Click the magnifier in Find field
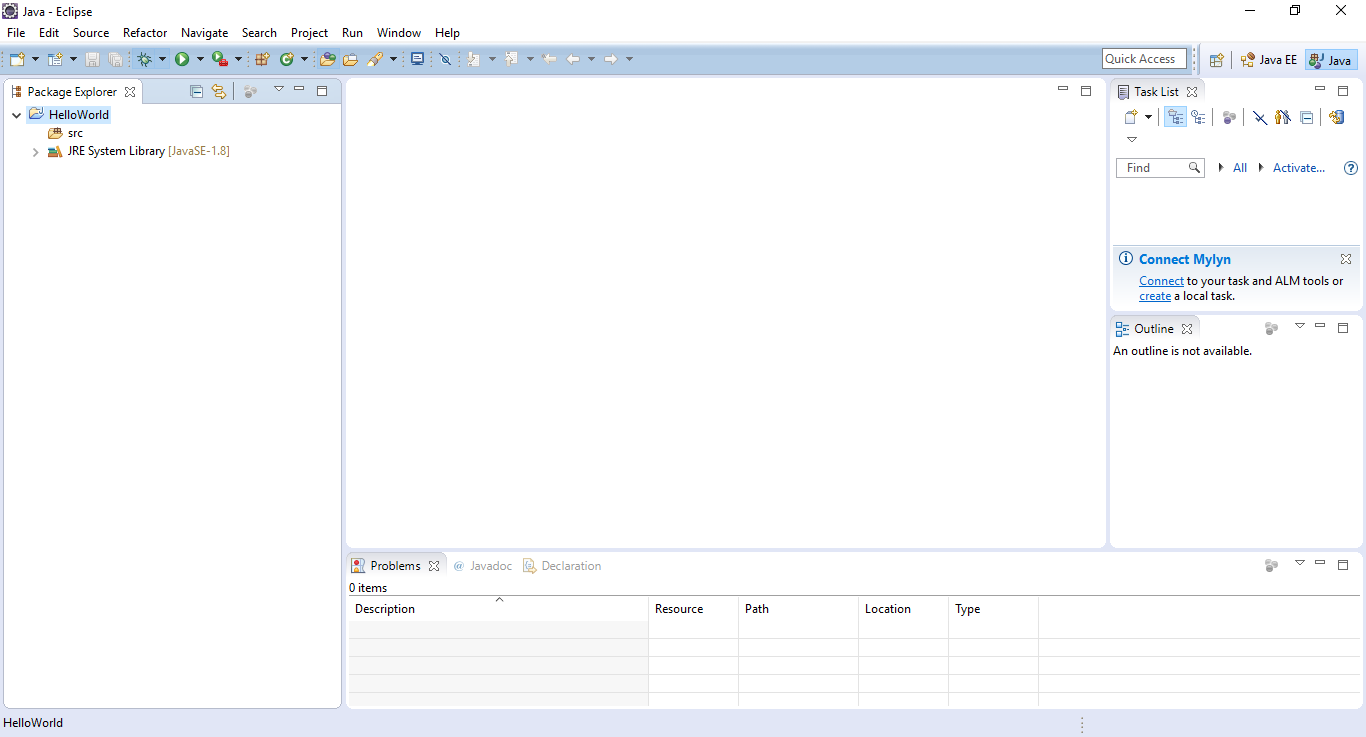Screen dimensions: 1366x737 point(1194,168)
